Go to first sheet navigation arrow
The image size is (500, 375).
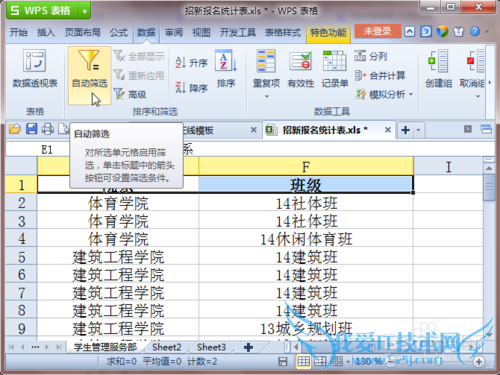11,347
